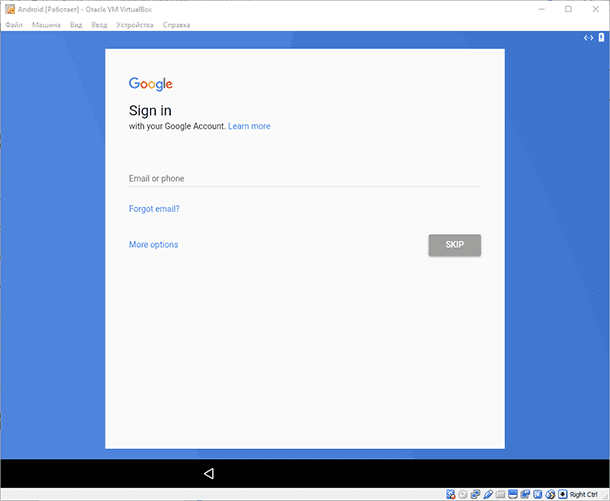The height and width of the screenshot is (501, 610).
Task: Click the V virtualization features icon
Action: tap(538, 494)
